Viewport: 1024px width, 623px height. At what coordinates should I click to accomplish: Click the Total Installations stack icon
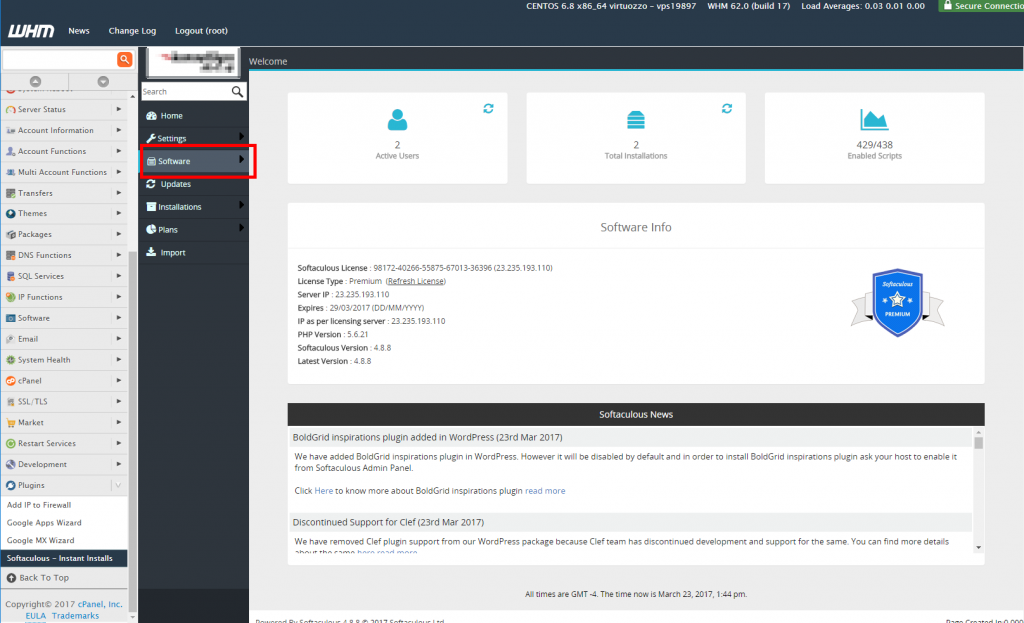635,120
